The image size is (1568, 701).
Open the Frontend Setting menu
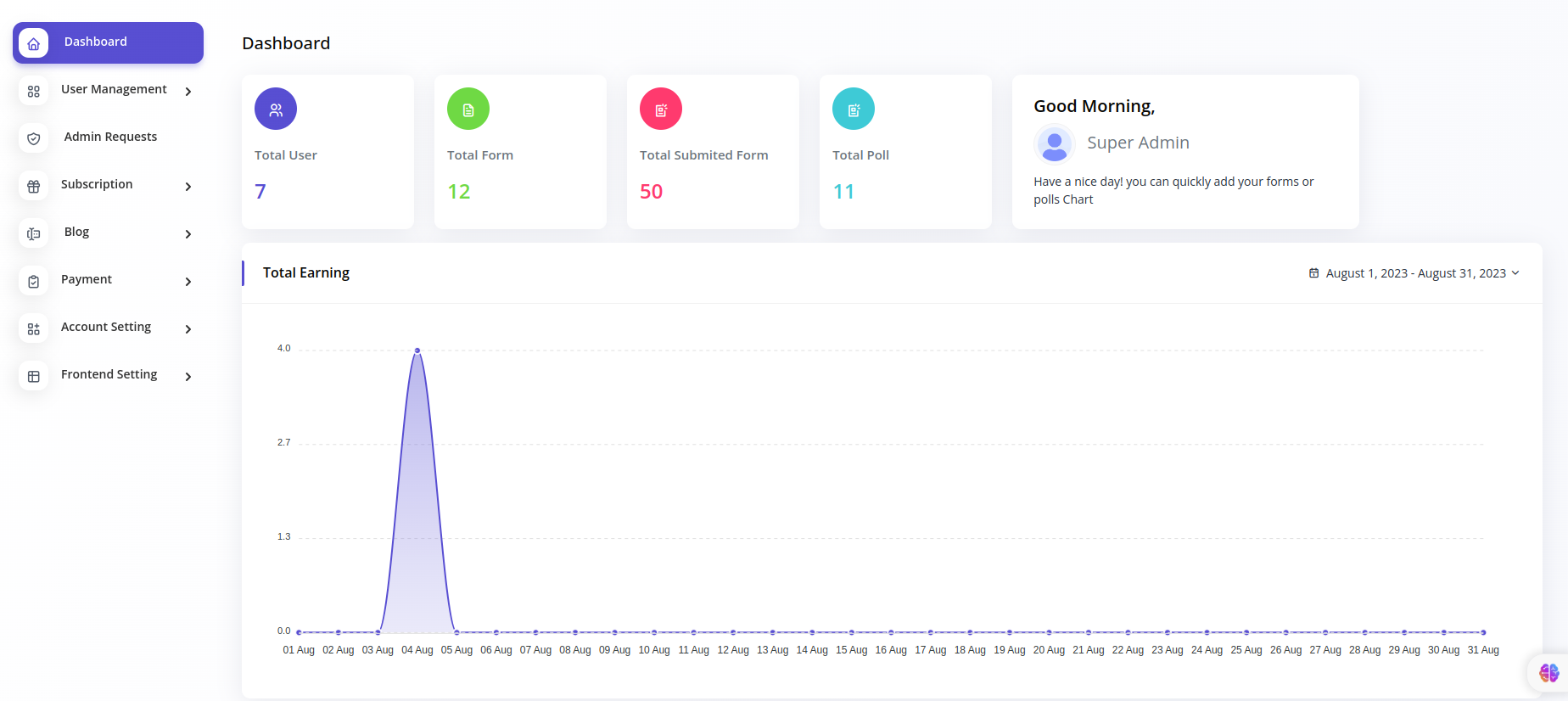108,375
